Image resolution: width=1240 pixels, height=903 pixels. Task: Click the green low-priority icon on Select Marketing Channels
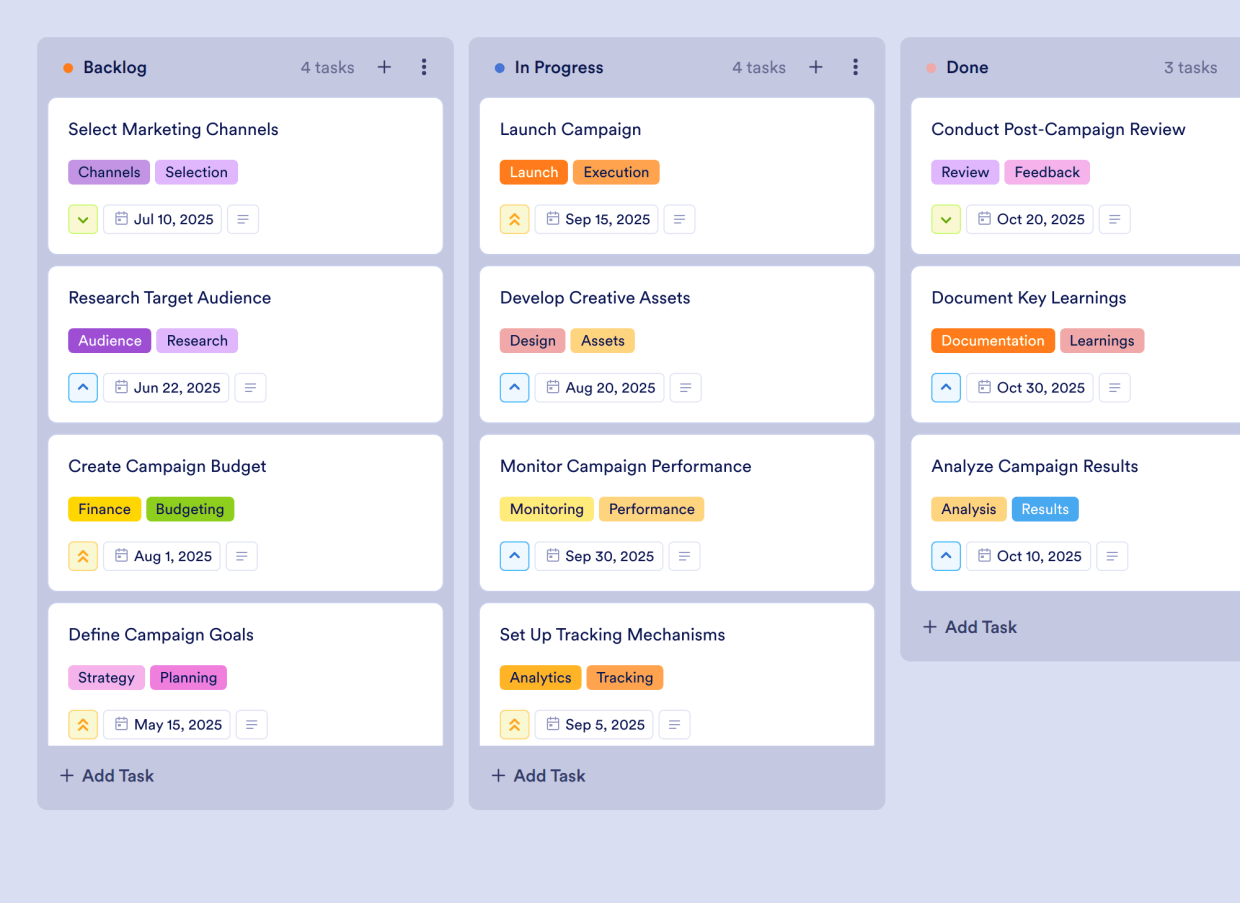[x=83, y=219]
